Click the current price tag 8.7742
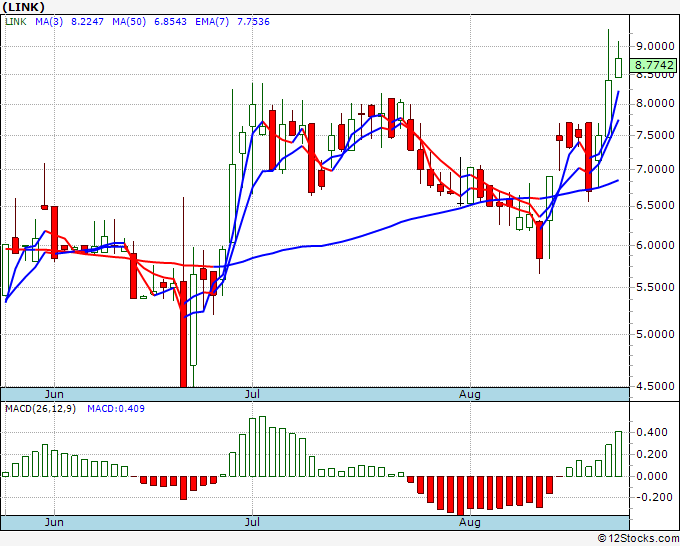The width and height of the screenshot is (680, 546). pos(653,65)
